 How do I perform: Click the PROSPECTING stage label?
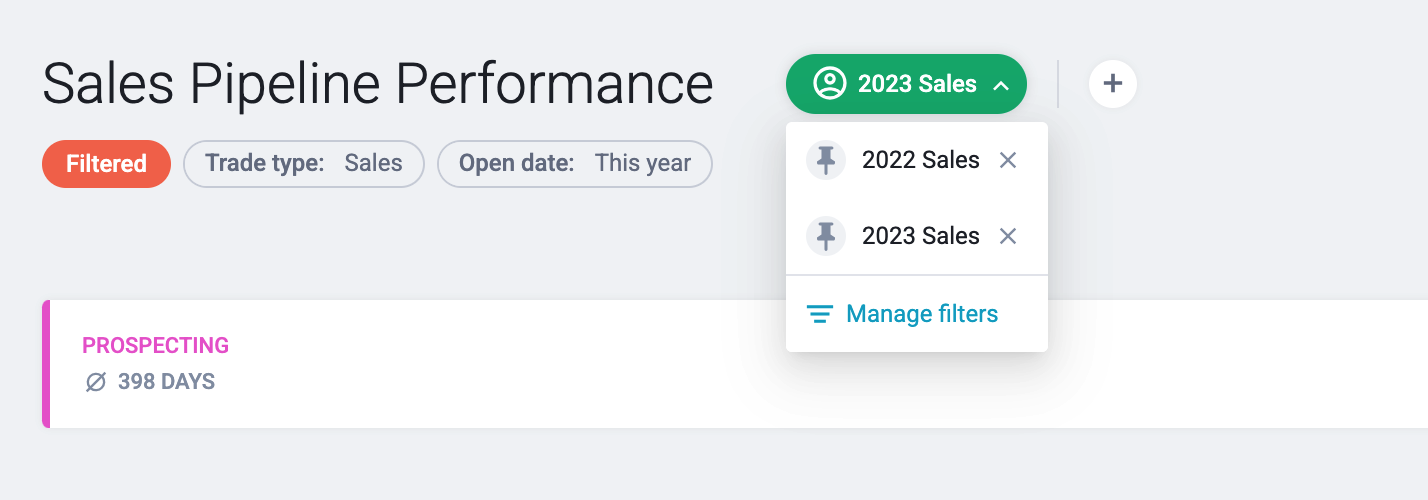coord(155,346)
